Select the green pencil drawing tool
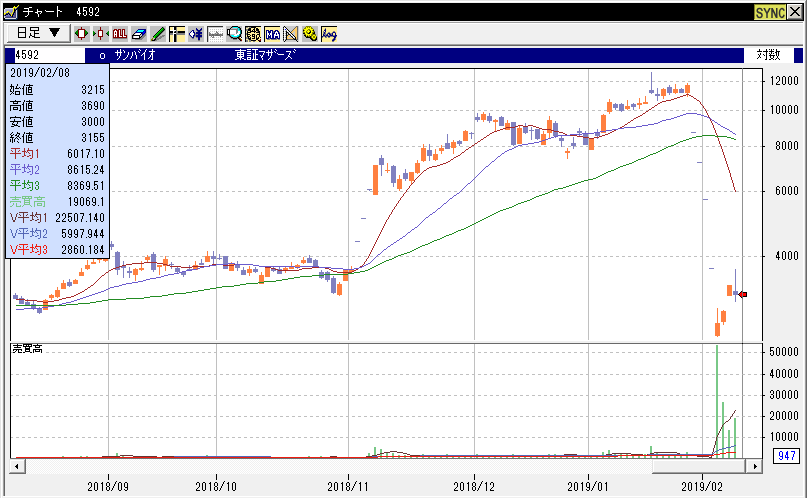Viewport: 807px width, 498px height. click(x=158, y=33)
